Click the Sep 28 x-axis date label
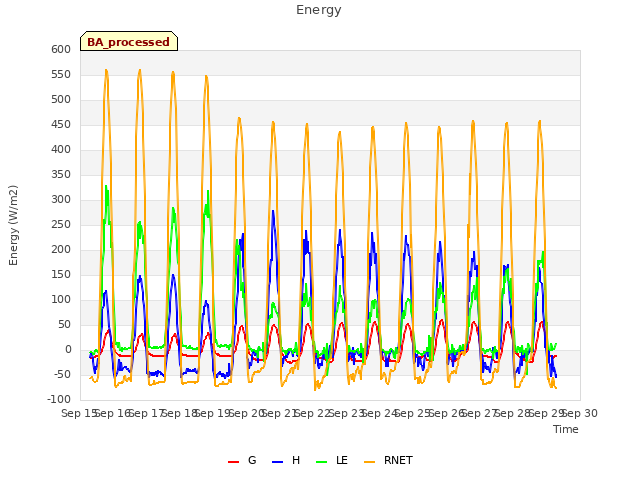Viewport: 640px width, 480px height. tap(513, 413)
